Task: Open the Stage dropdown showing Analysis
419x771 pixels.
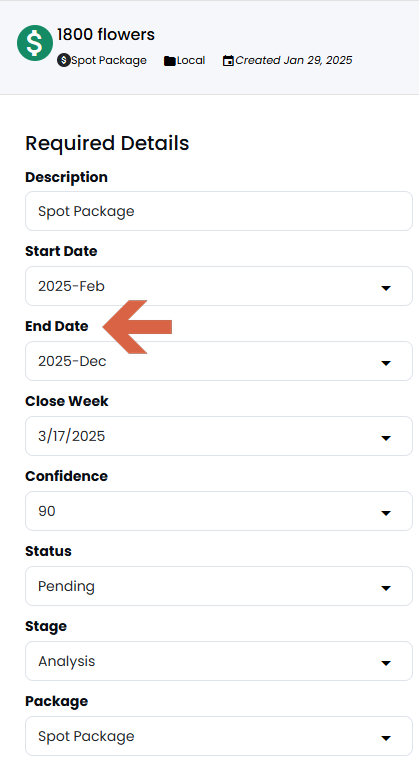Action: point(219,661)
